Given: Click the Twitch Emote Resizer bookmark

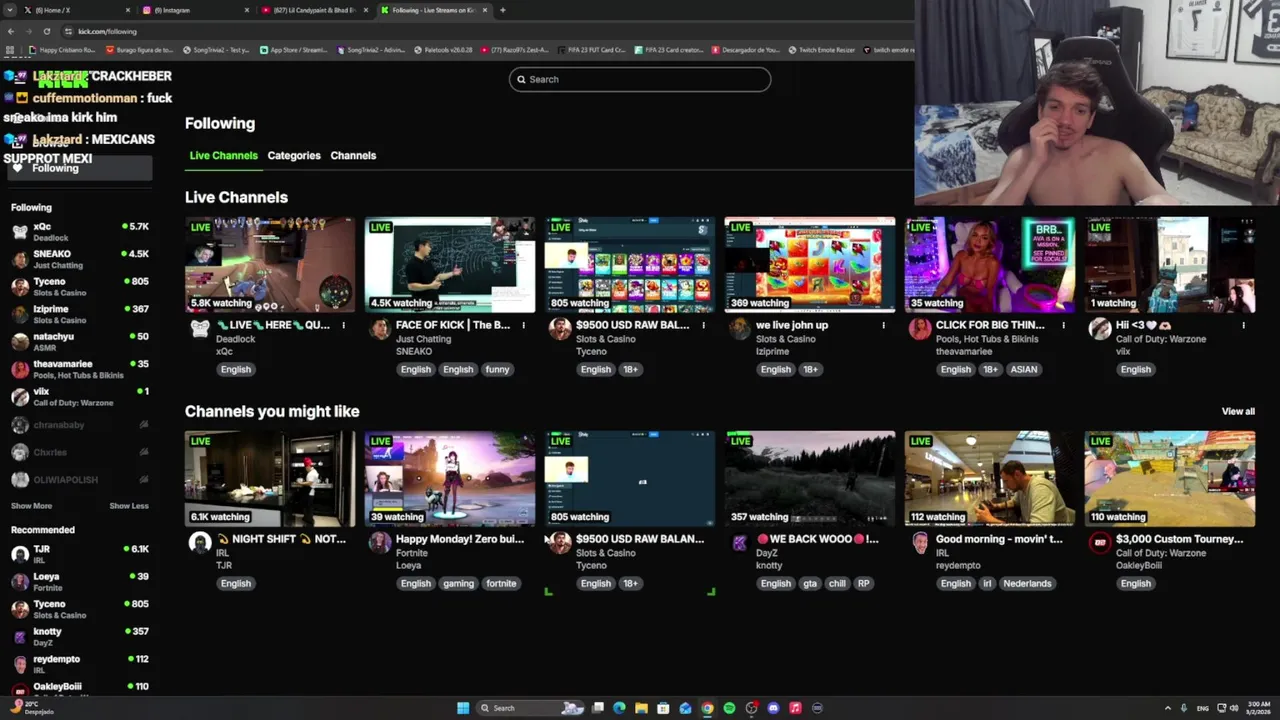Looking at the screenshot, I should [822, 50].
